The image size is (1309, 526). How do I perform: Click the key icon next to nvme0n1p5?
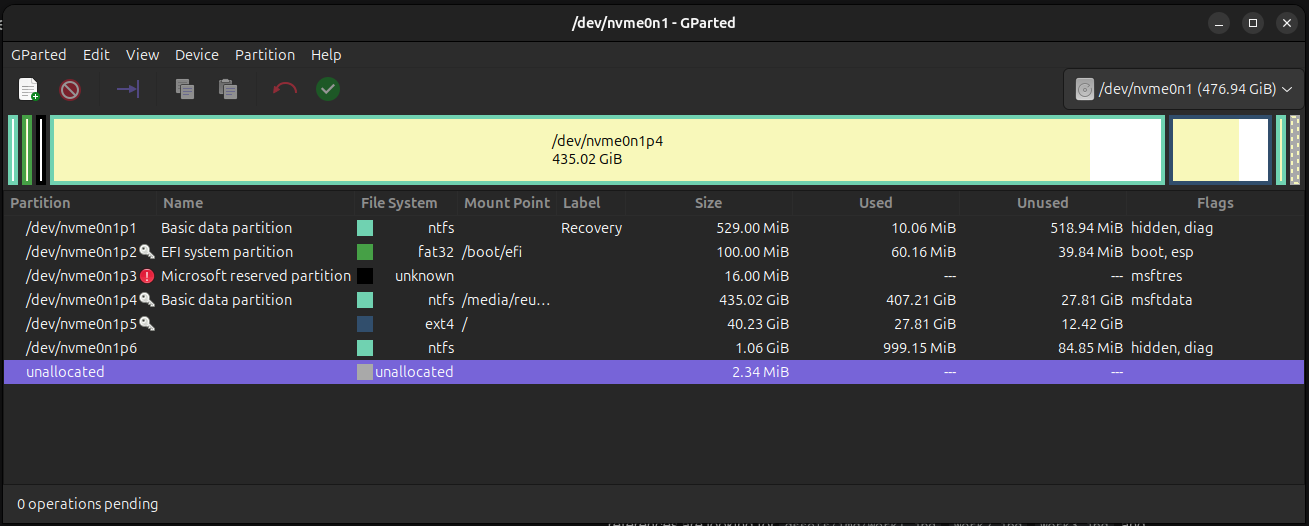tap(147, 324)
